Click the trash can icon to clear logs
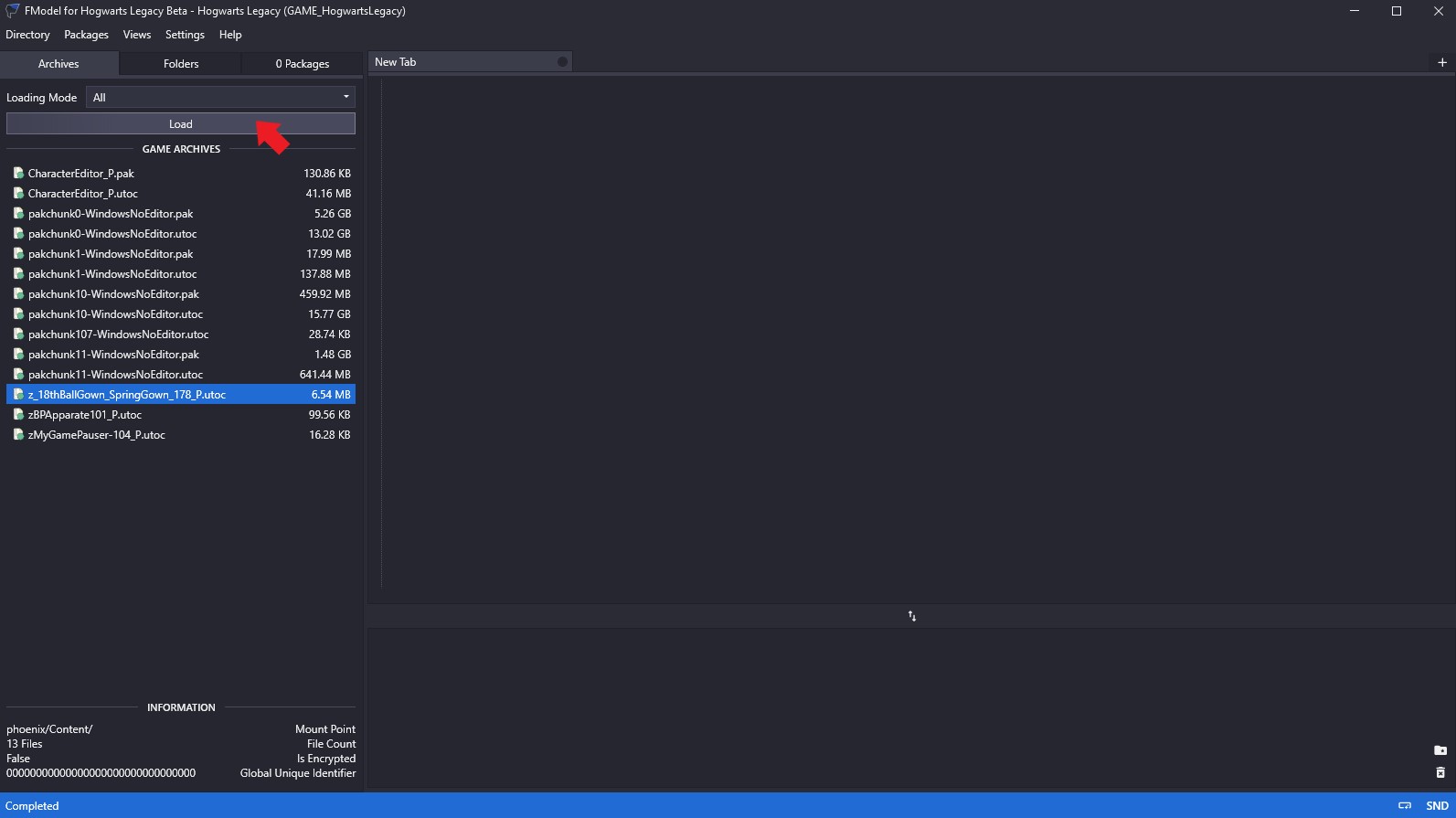The width and height of the screenshot is (1456, 818). [x=1440, y=772]
